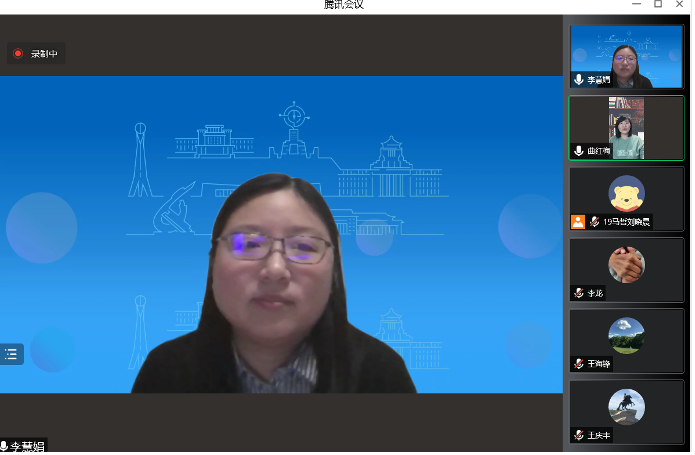Select the green-bordered active speaker video tile
Screen dimensions: 695x455
(626, 128)
